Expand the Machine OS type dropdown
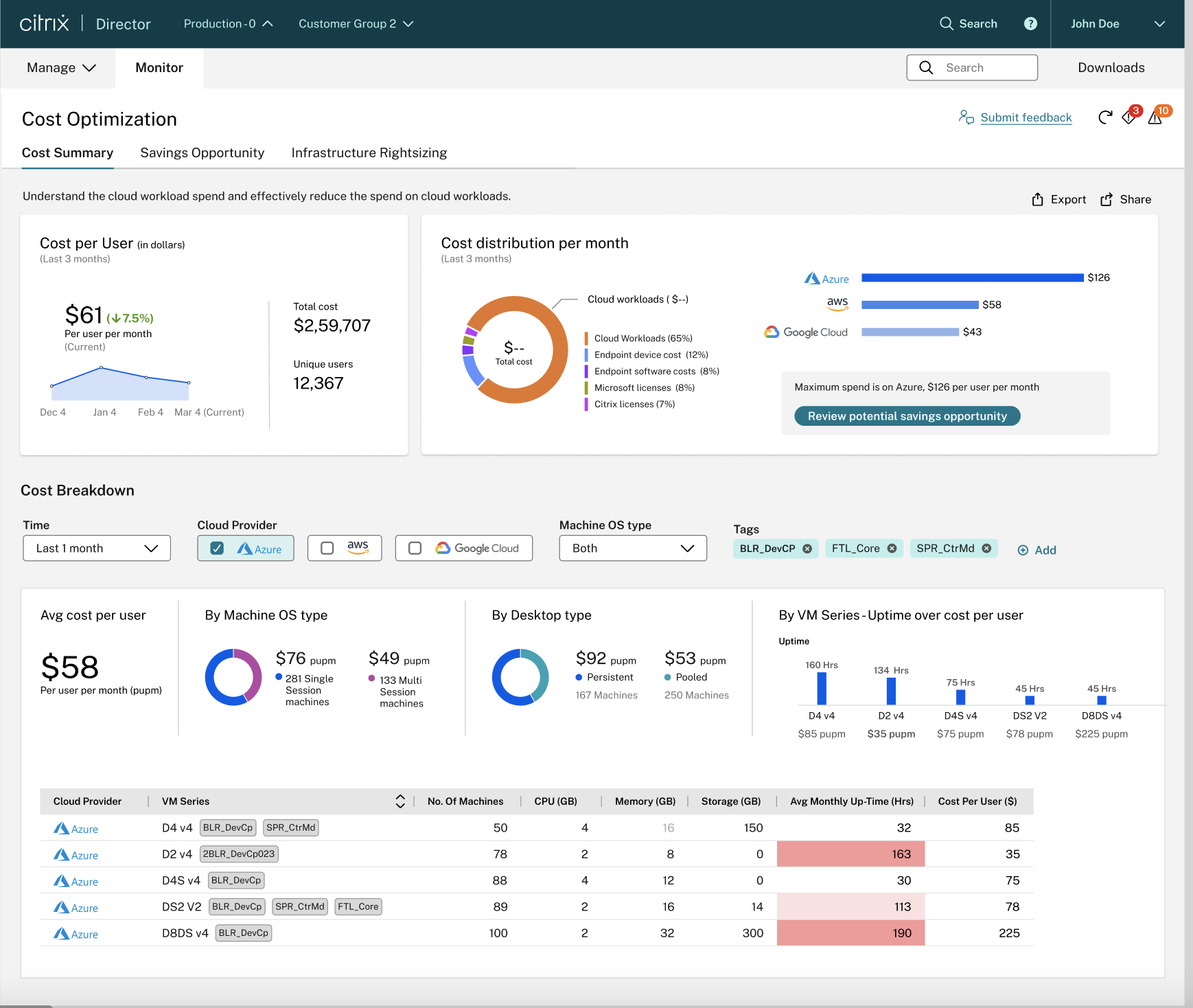The height and width of the screenshot is (1008, 1193). (x=632, y=549)
